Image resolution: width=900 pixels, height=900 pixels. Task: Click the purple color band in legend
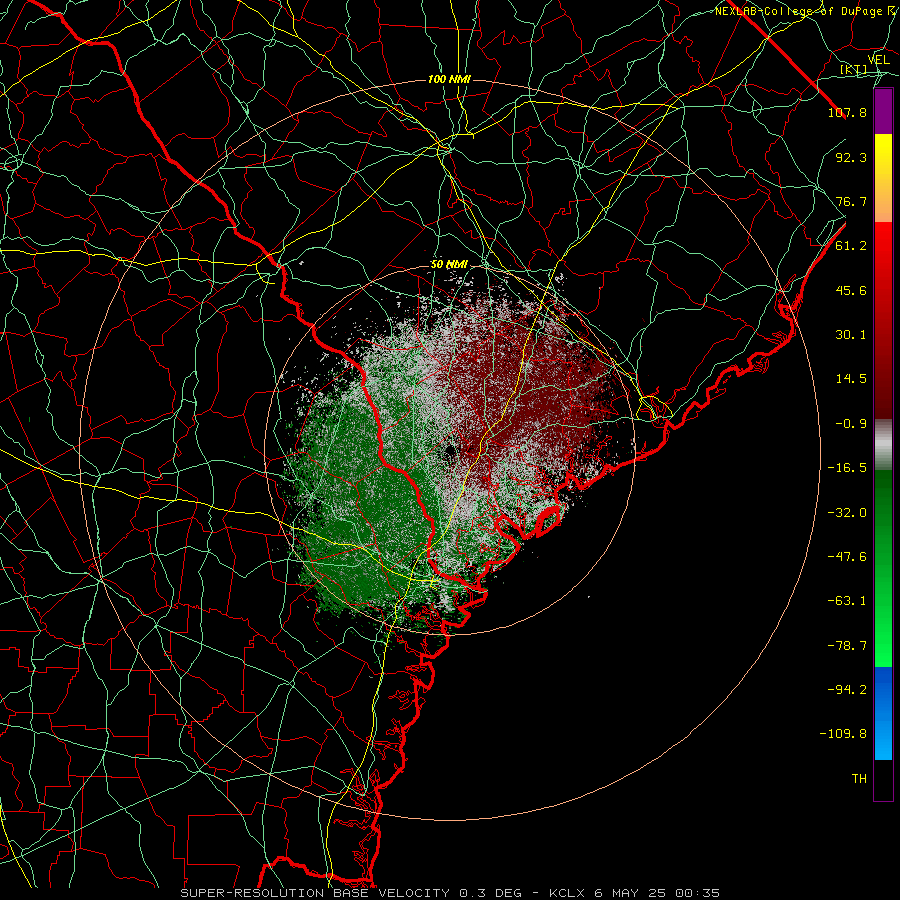(883, 111)
